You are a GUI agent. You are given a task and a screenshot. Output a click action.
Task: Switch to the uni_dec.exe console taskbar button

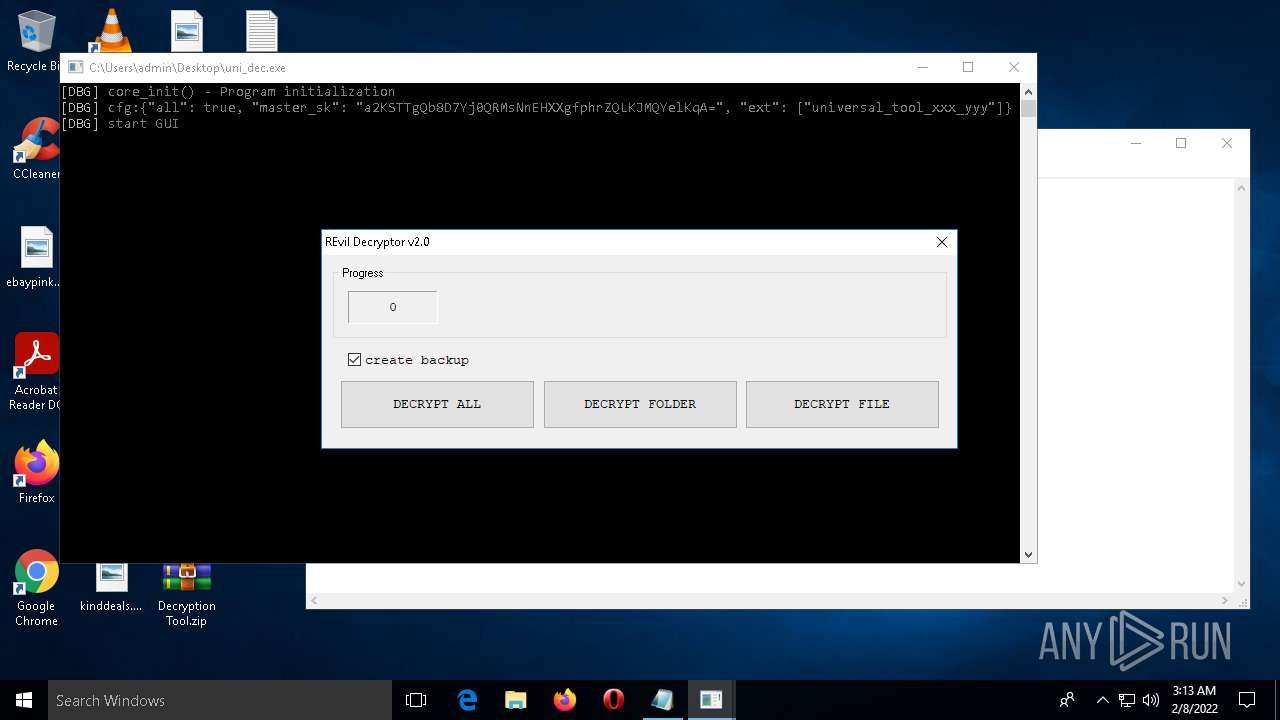(711, 700)
